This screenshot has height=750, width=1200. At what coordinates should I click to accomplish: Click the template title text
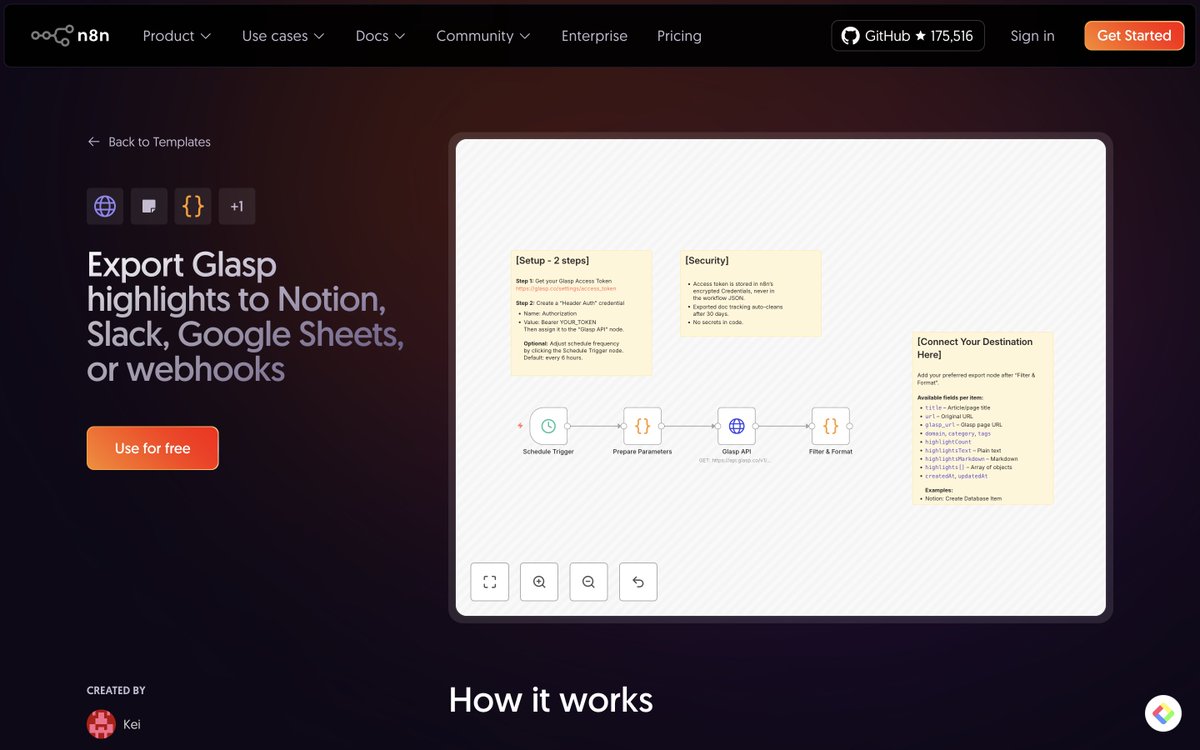click(x=245, y=317)
